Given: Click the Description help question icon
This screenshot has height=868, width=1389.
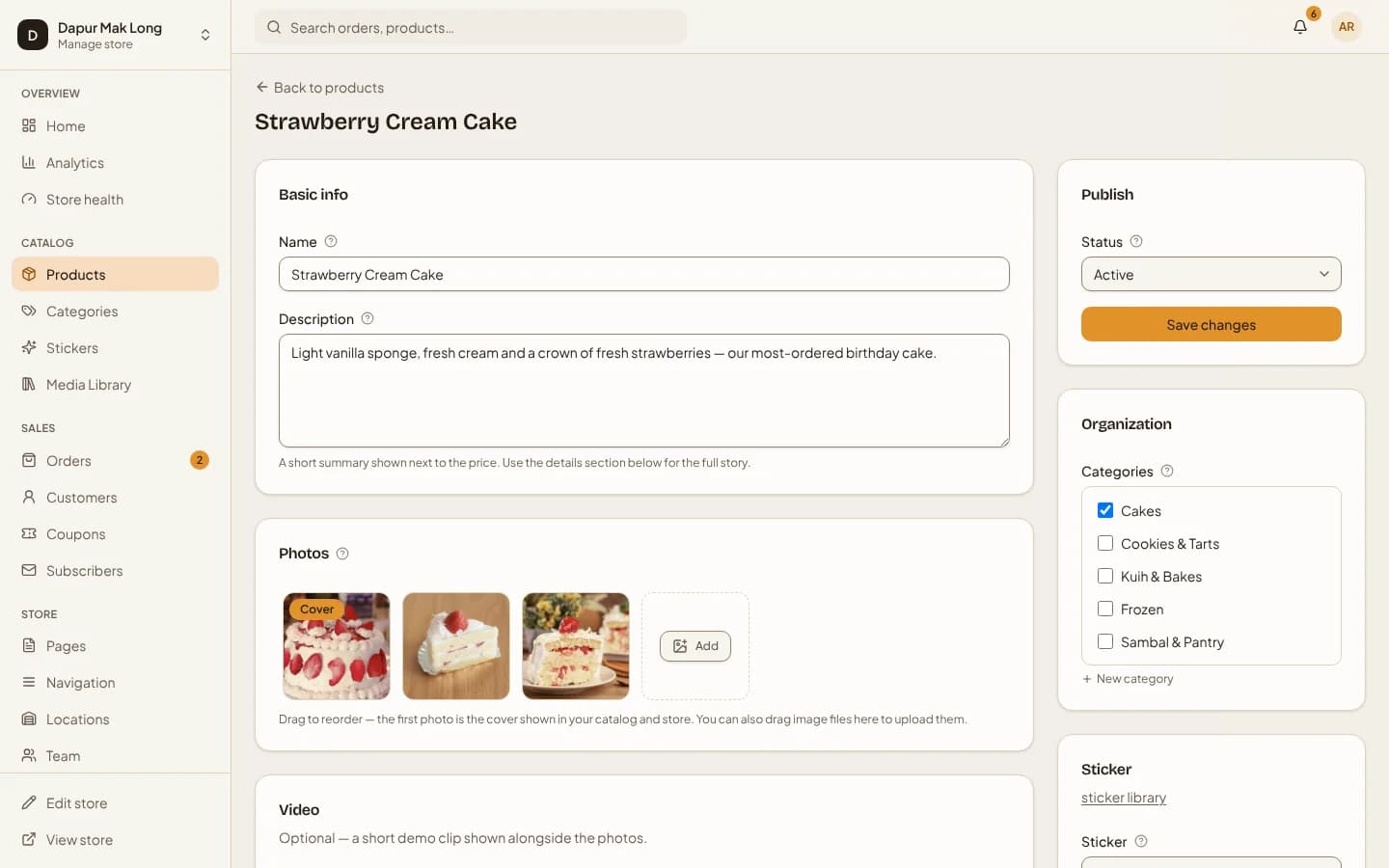Looking at the screenshot, I should [368, 318].
